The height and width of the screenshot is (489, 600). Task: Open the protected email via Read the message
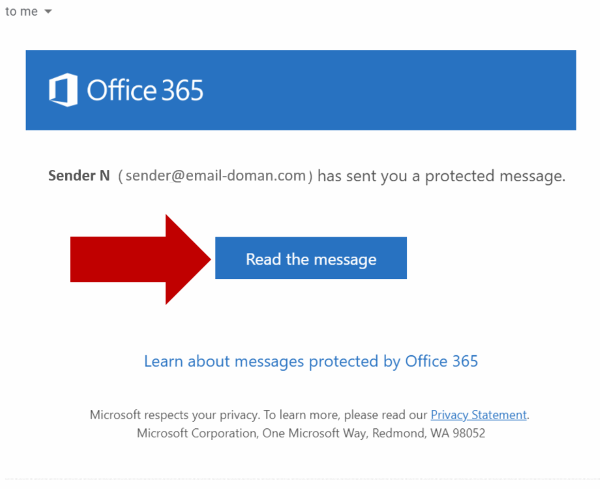click(x=311, y=258)
